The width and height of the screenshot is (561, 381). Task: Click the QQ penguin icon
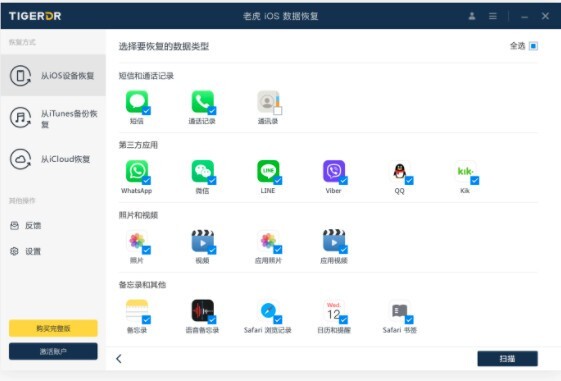pos(400,171)
